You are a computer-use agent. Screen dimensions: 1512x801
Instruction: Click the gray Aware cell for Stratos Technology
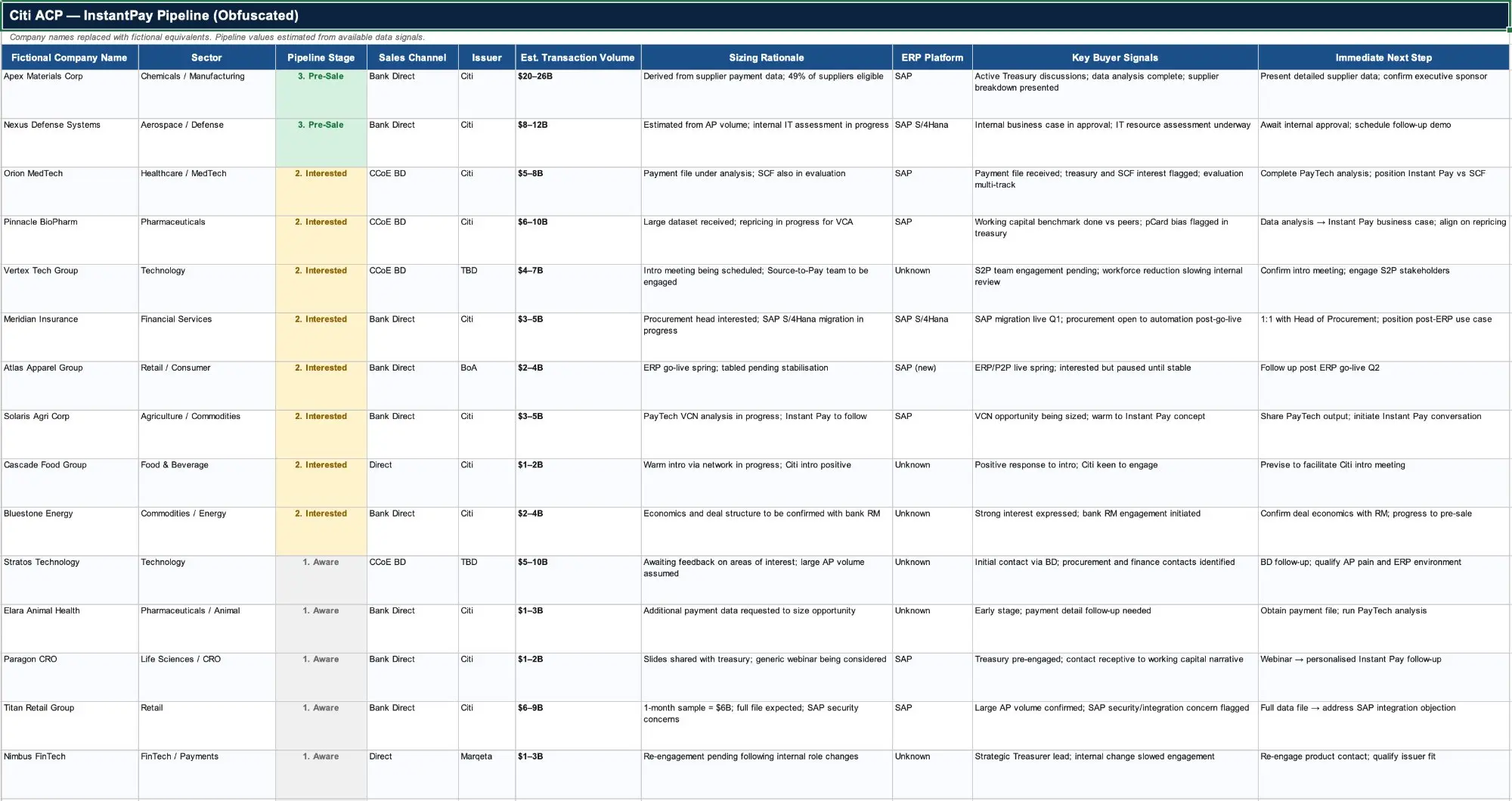321,579
